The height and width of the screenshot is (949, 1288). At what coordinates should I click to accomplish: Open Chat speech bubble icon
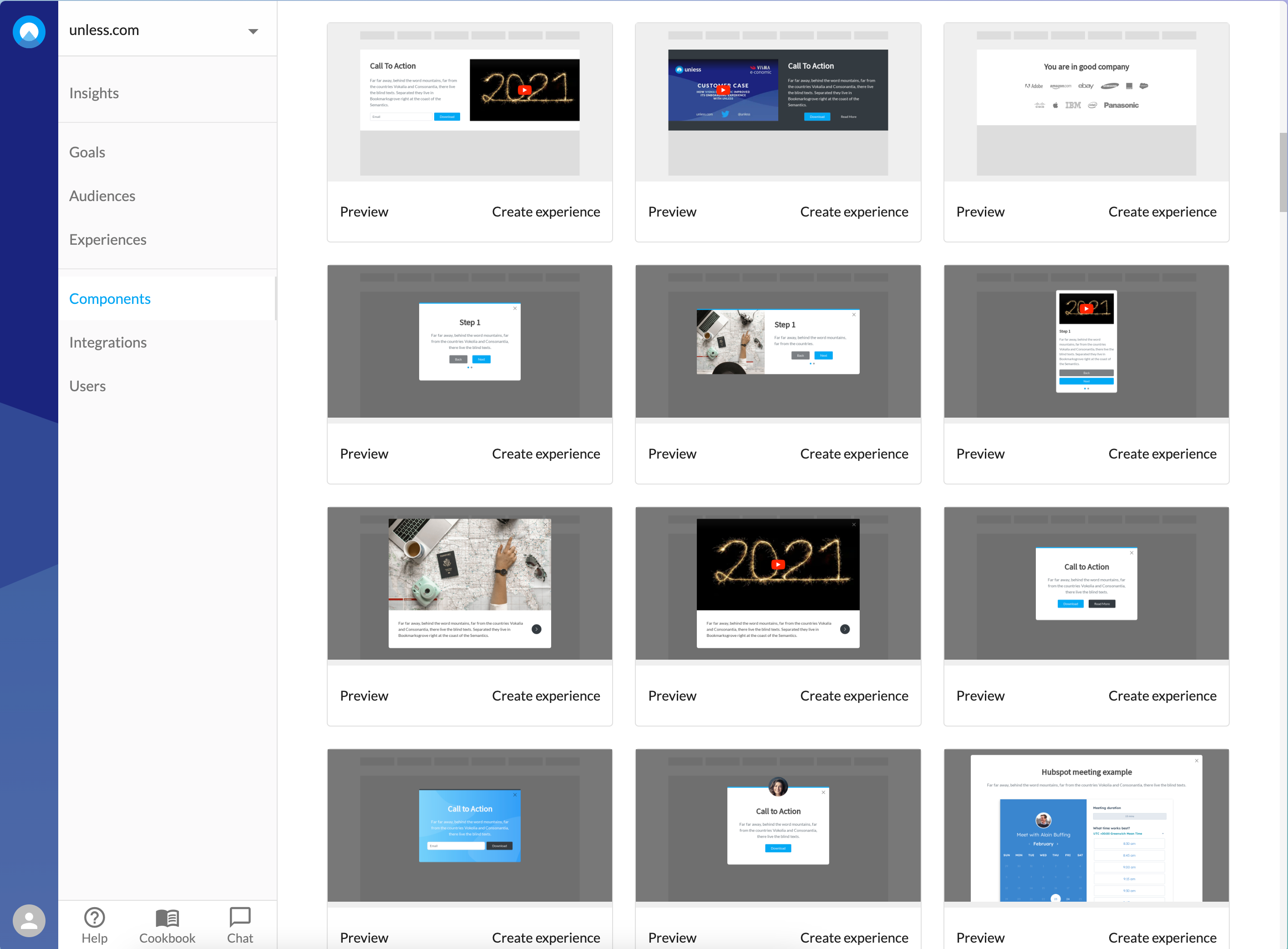click(240, 917)
